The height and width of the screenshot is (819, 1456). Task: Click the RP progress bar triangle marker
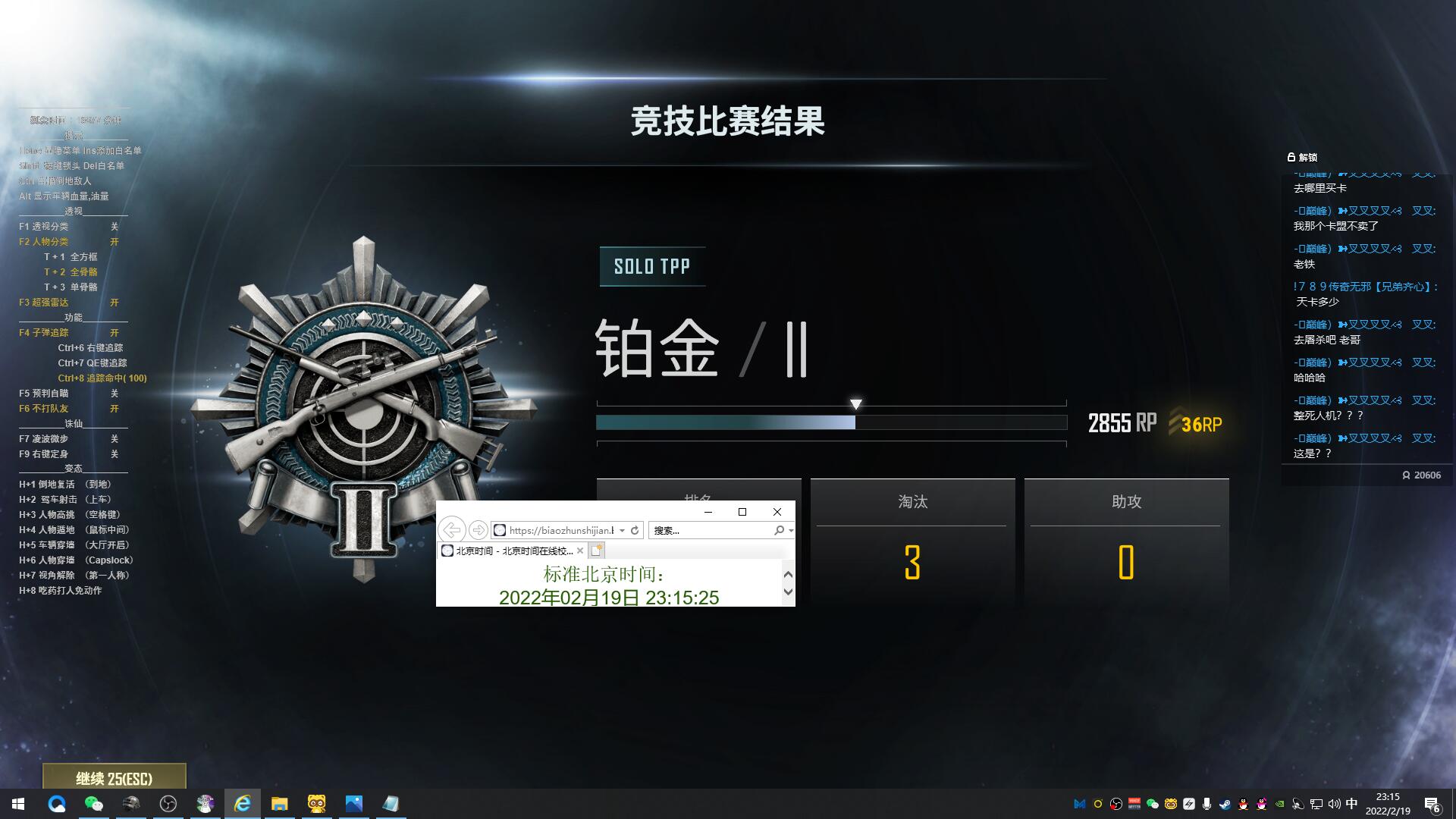855,404
